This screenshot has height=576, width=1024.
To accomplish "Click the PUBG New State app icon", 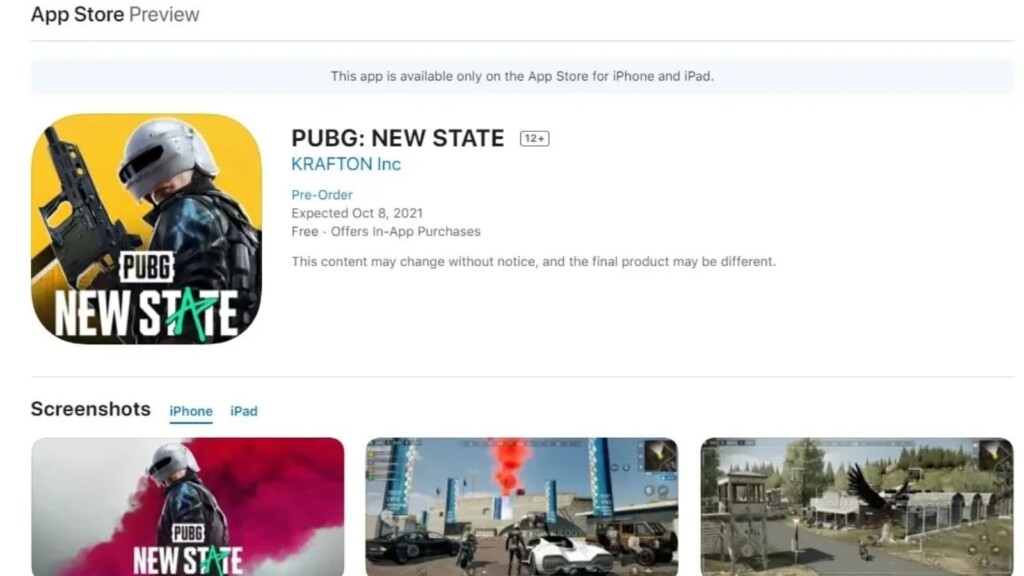I will coord(146,229).
